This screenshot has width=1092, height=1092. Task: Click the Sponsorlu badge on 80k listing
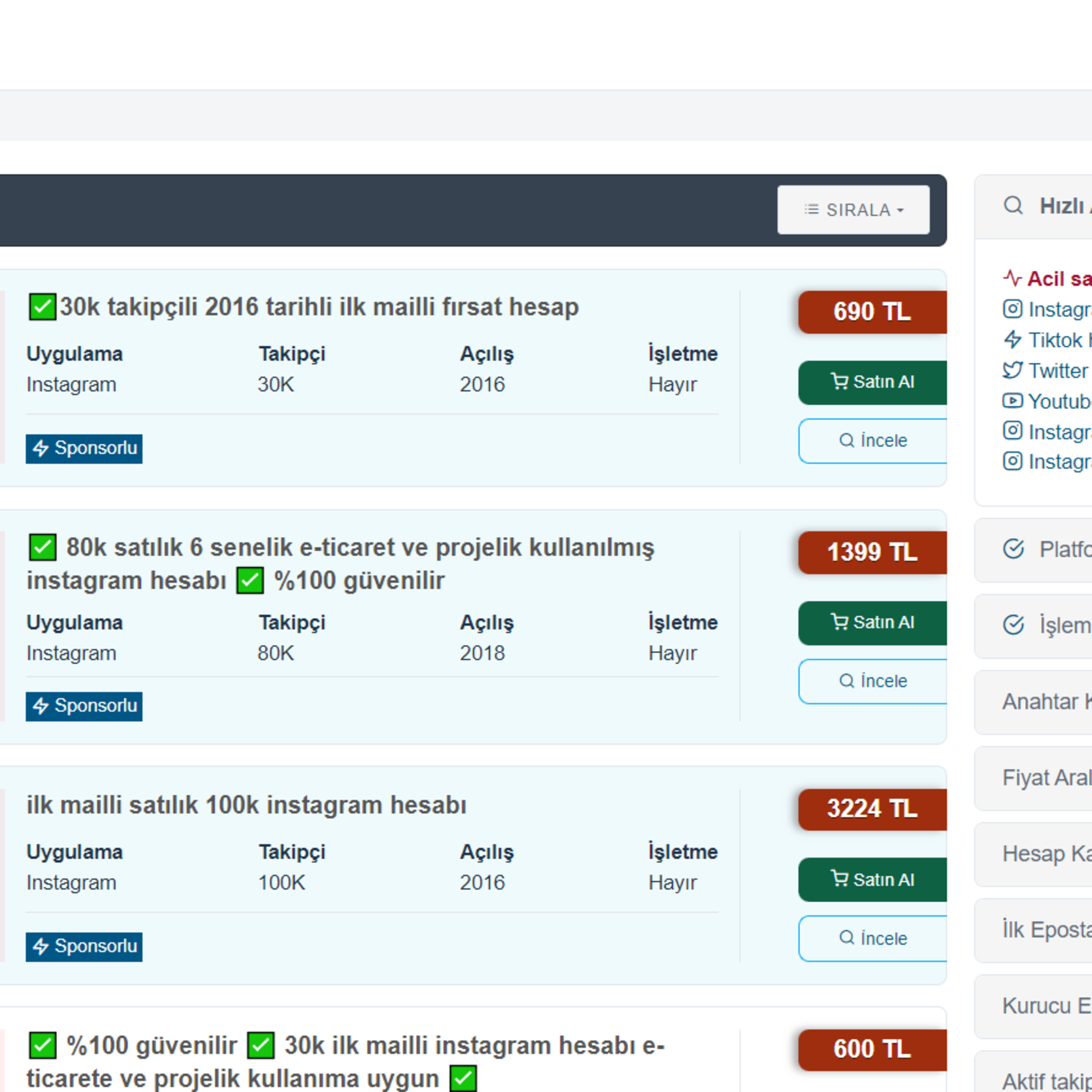(x=84, y=706)
